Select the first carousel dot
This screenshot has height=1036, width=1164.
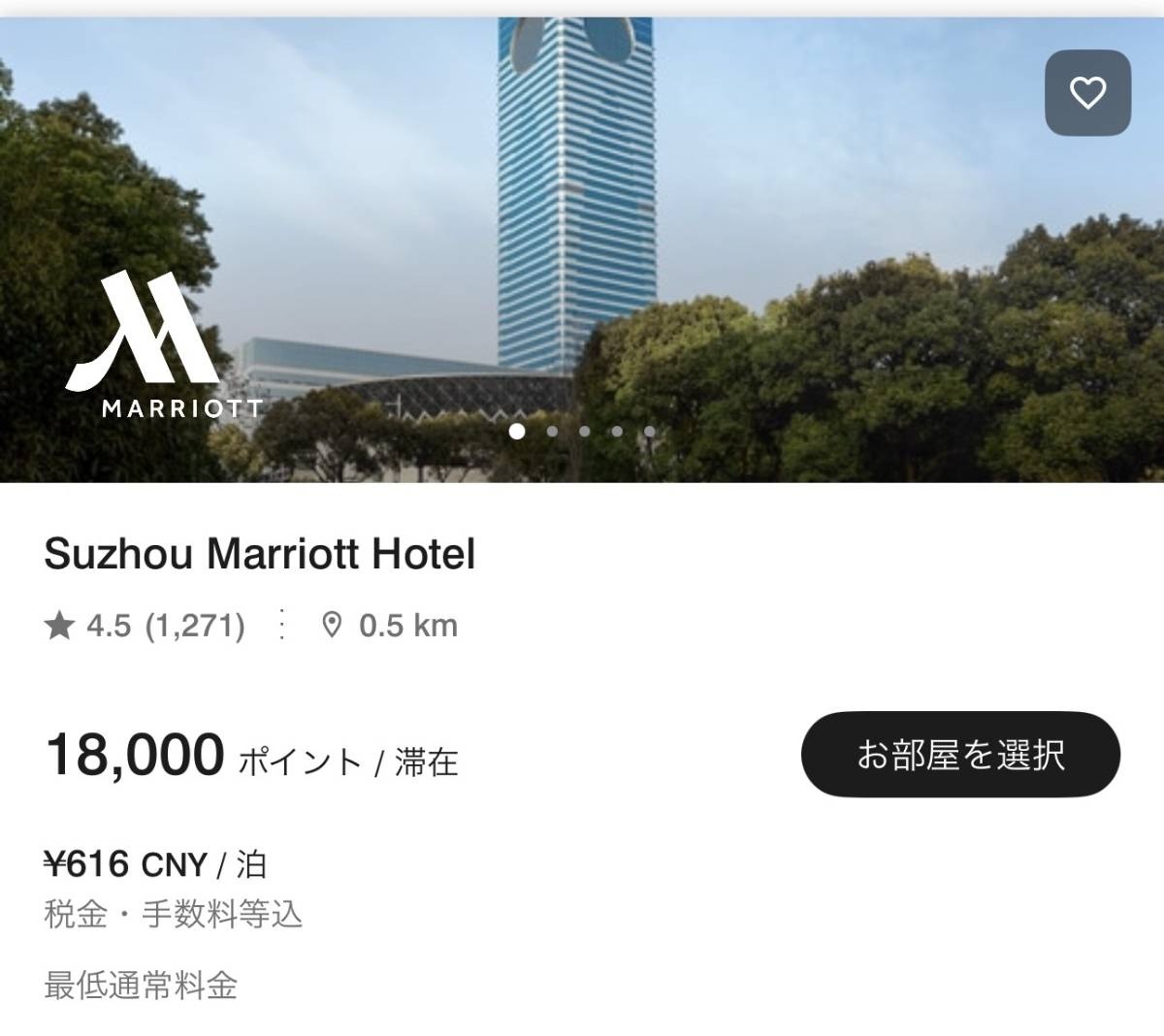517,431
